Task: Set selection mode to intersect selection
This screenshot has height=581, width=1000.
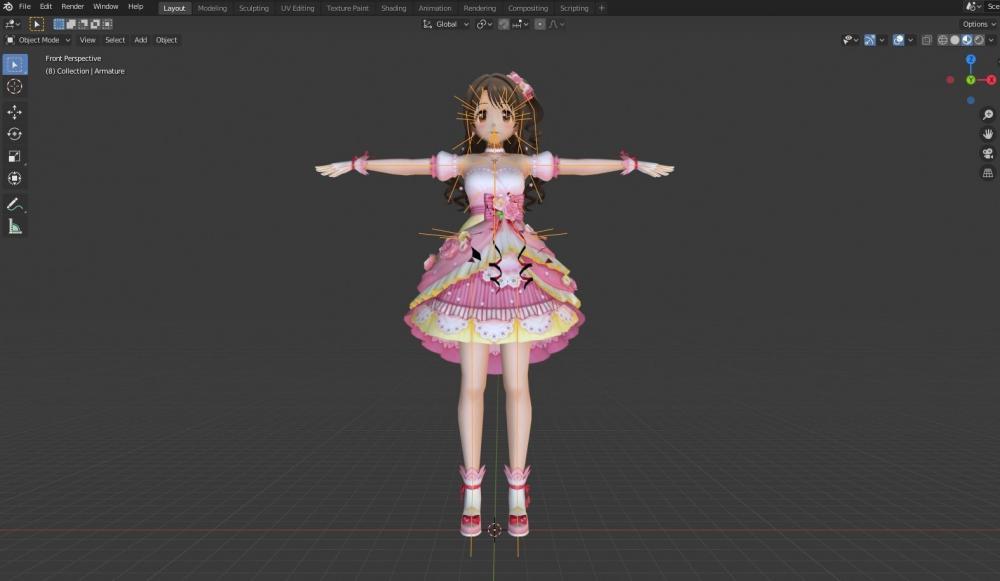Action: [107, 24]
